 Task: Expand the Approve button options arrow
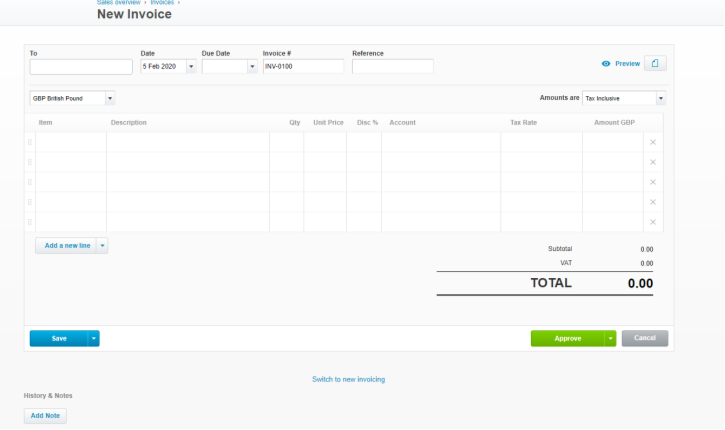click(610, 338)
